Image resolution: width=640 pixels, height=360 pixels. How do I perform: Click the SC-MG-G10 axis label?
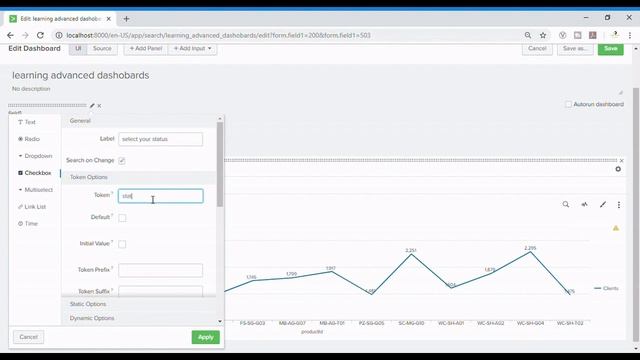click(x=411, y=323)
